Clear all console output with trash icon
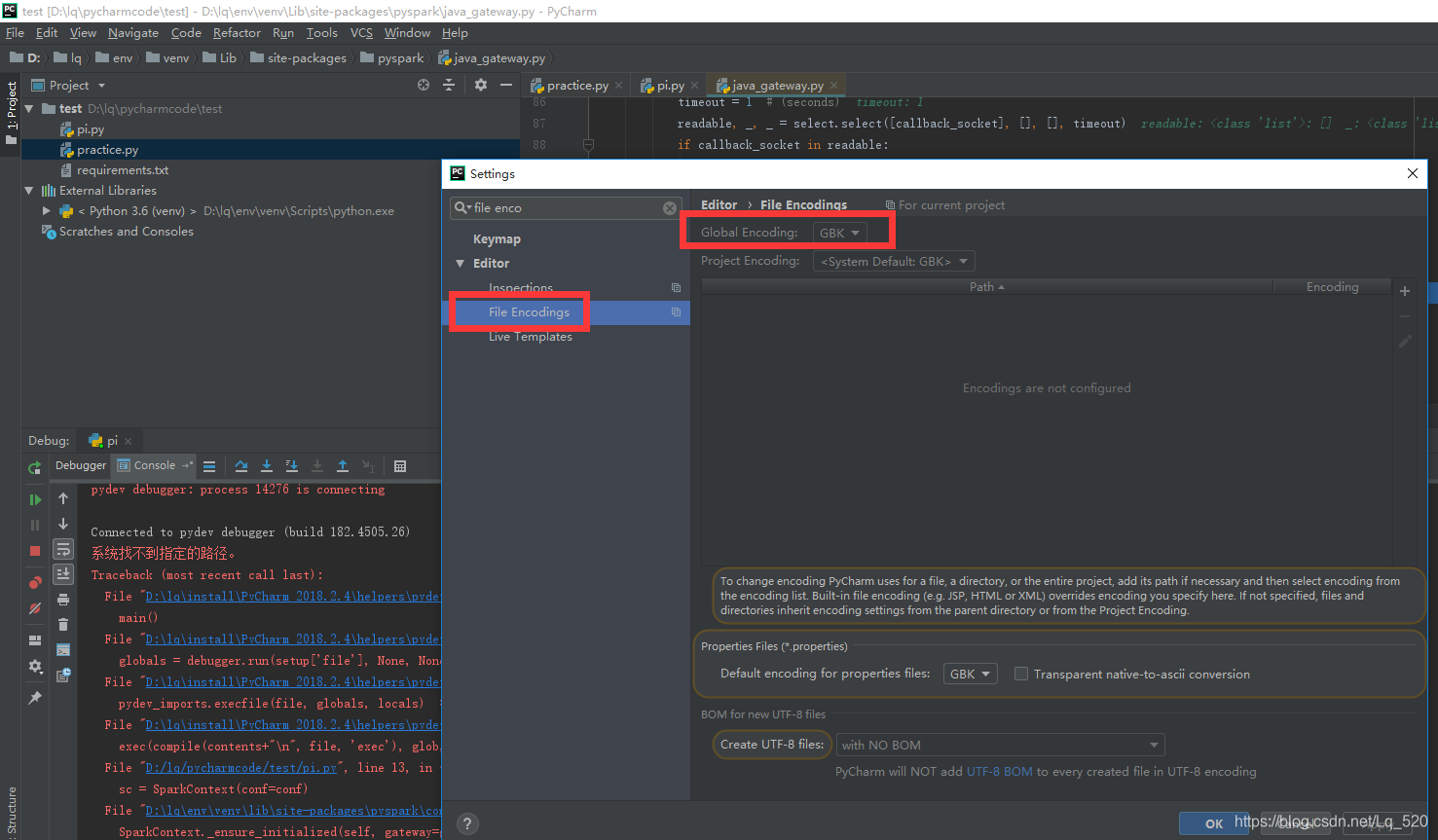1438x840 pixels. (x=63, y=624)
